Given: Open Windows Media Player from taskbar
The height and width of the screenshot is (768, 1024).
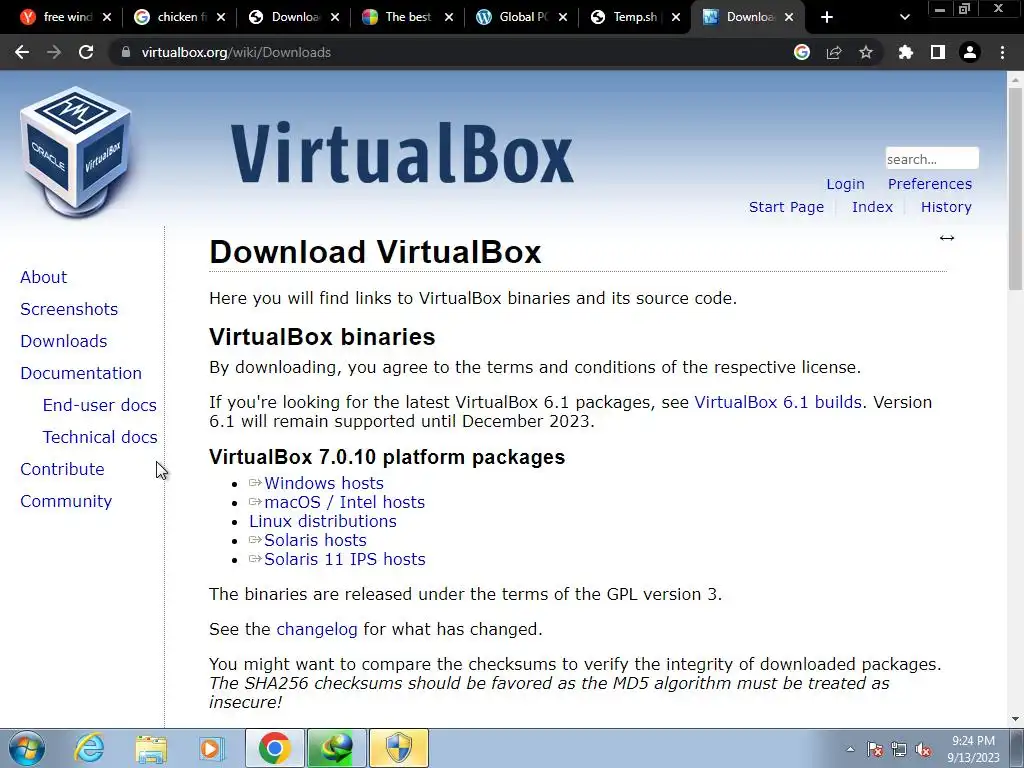Looking at the screenshot, I should click(210, 748).
